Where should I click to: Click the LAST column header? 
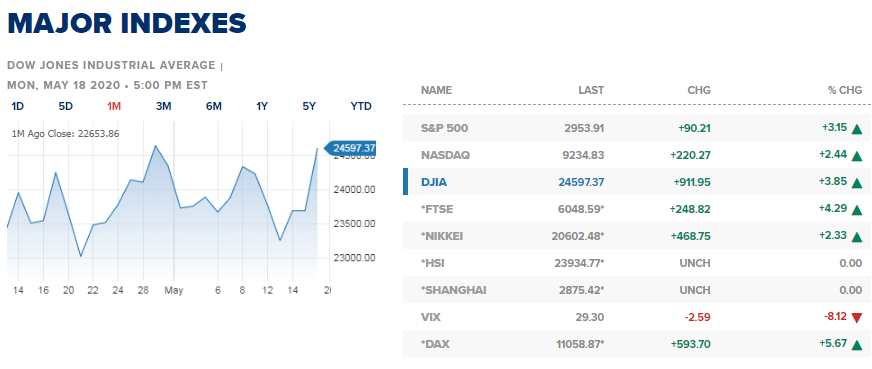tap(591, 90)
